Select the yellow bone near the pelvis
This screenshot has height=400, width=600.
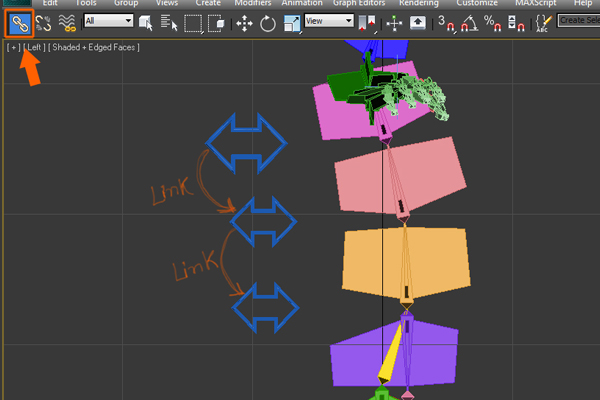pos(390,356)
